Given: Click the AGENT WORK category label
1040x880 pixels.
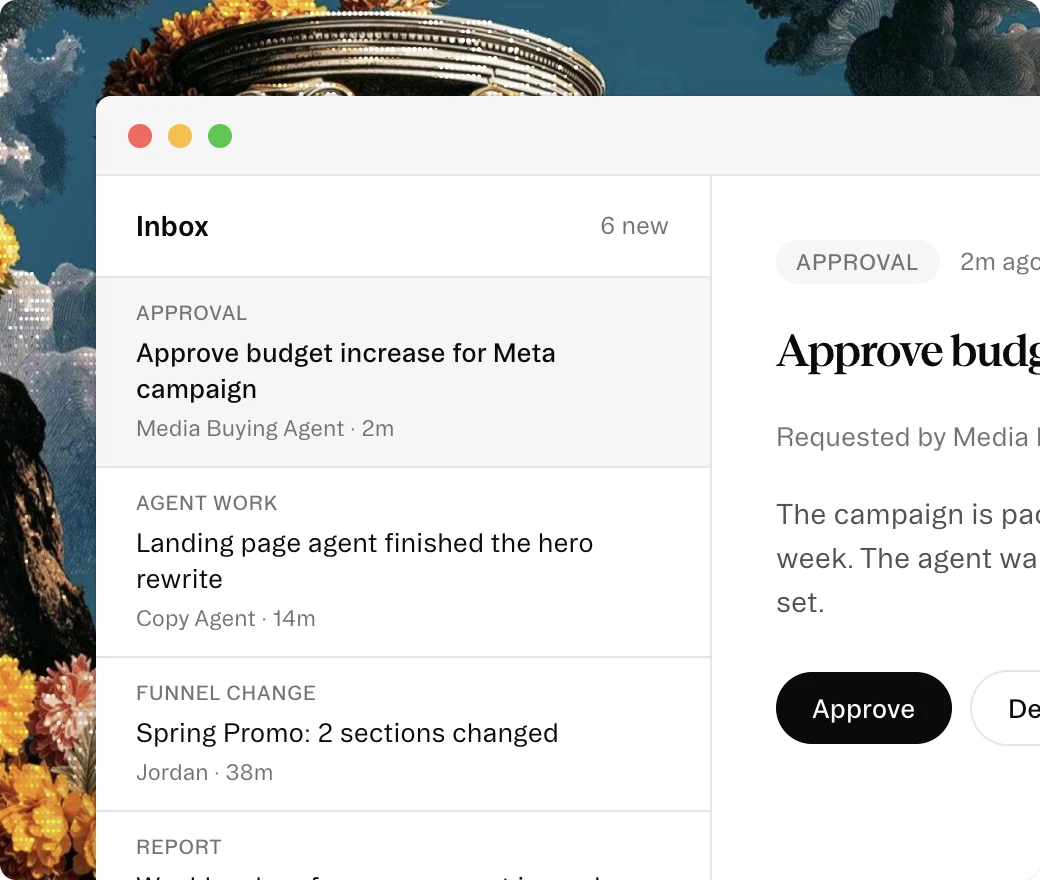Looking at the screenshot, I should click(207, 503).
